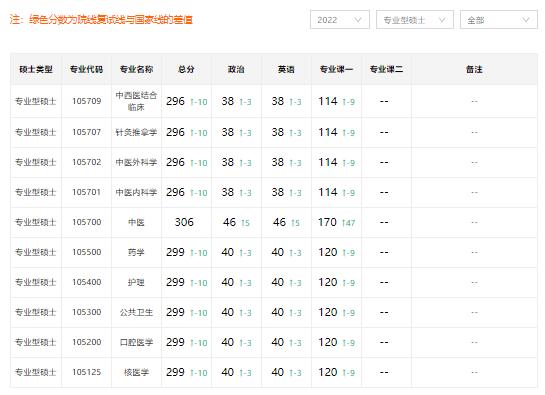
Task: Click the orange note about green scores
Action: [x=101, y=19]
